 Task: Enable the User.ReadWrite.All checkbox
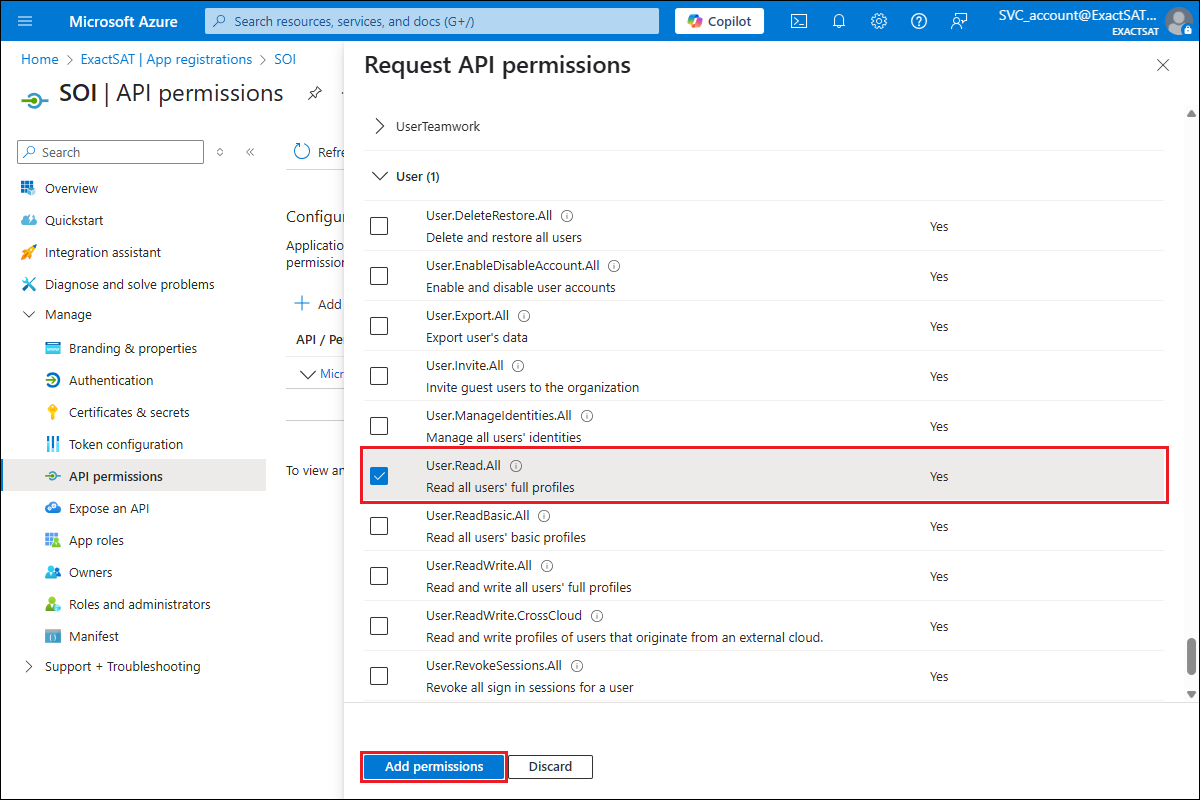(379, 576)
